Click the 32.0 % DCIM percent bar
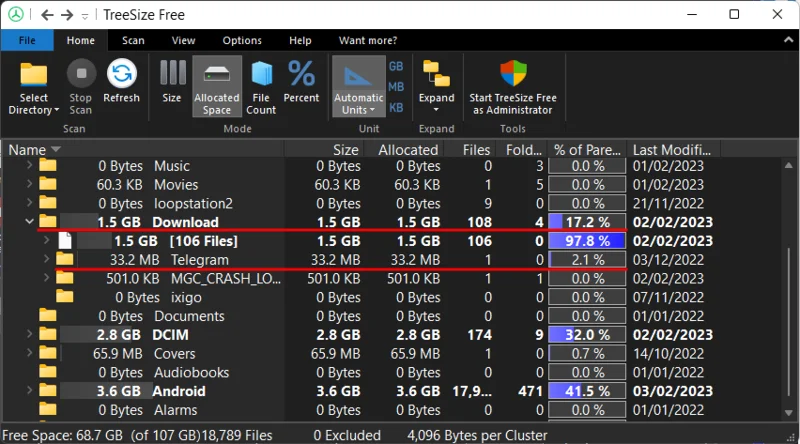 click(587, 334)
